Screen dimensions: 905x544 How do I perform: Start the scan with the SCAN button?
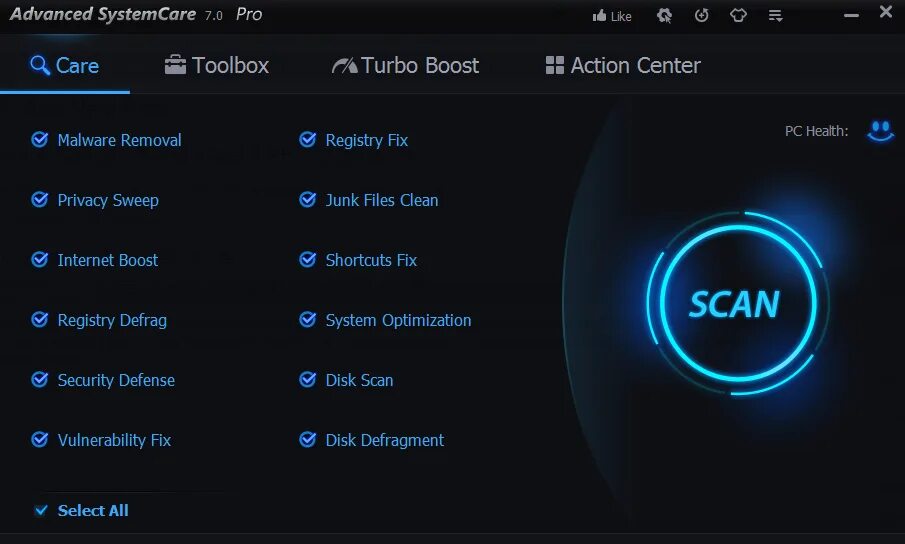(733, 304)
